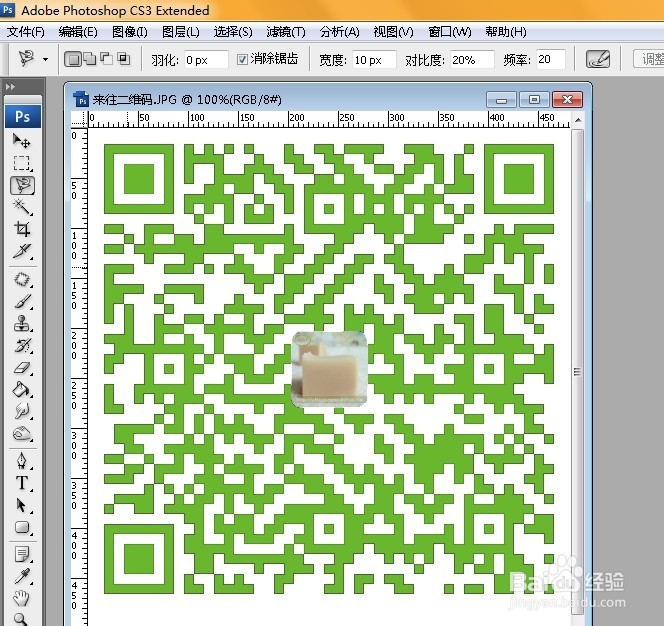Select the Magnetic Lasso tool in toolbox

(x=22, y=186)
